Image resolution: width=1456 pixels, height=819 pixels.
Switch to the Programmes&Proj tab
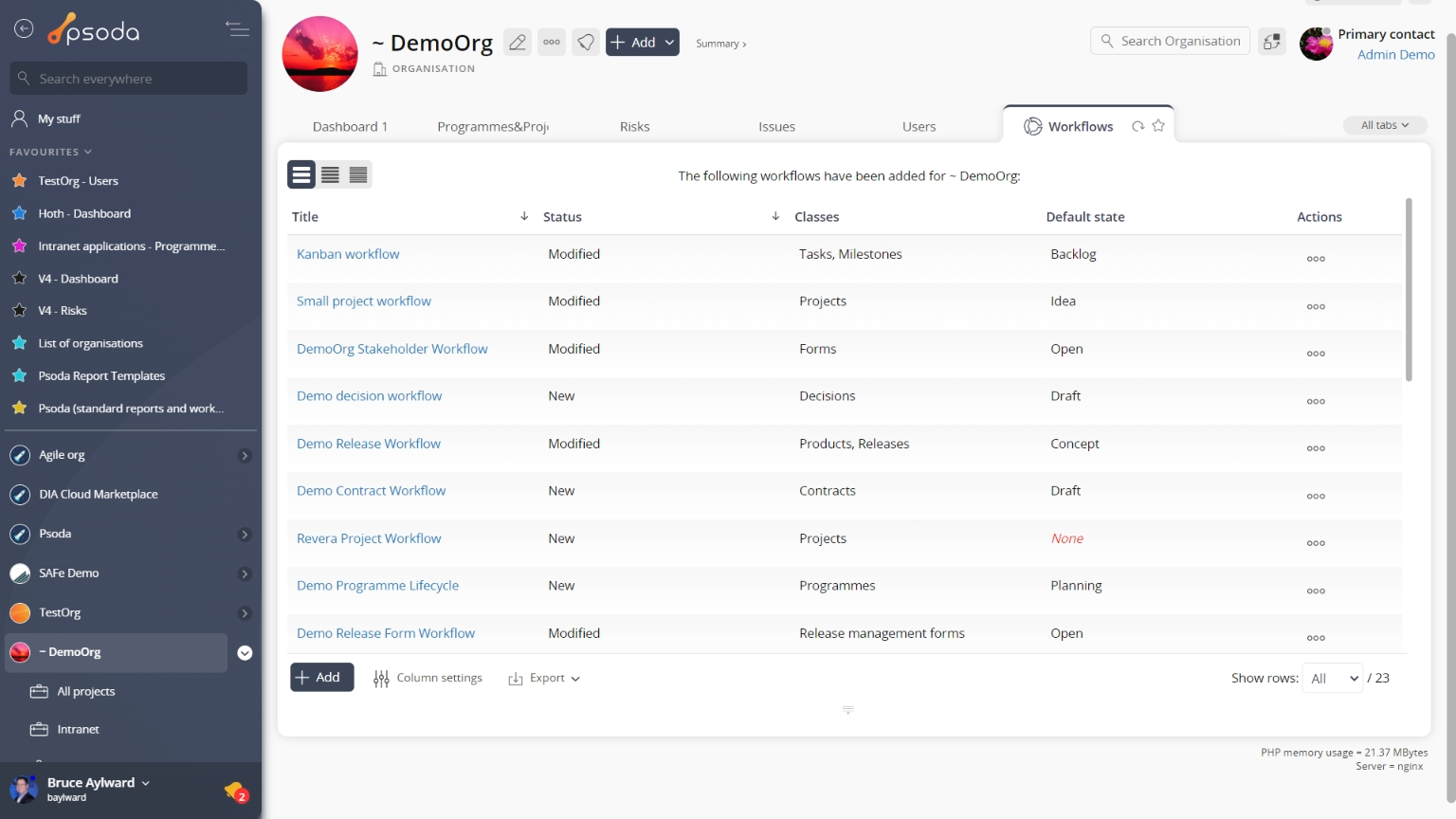(493, 126)
